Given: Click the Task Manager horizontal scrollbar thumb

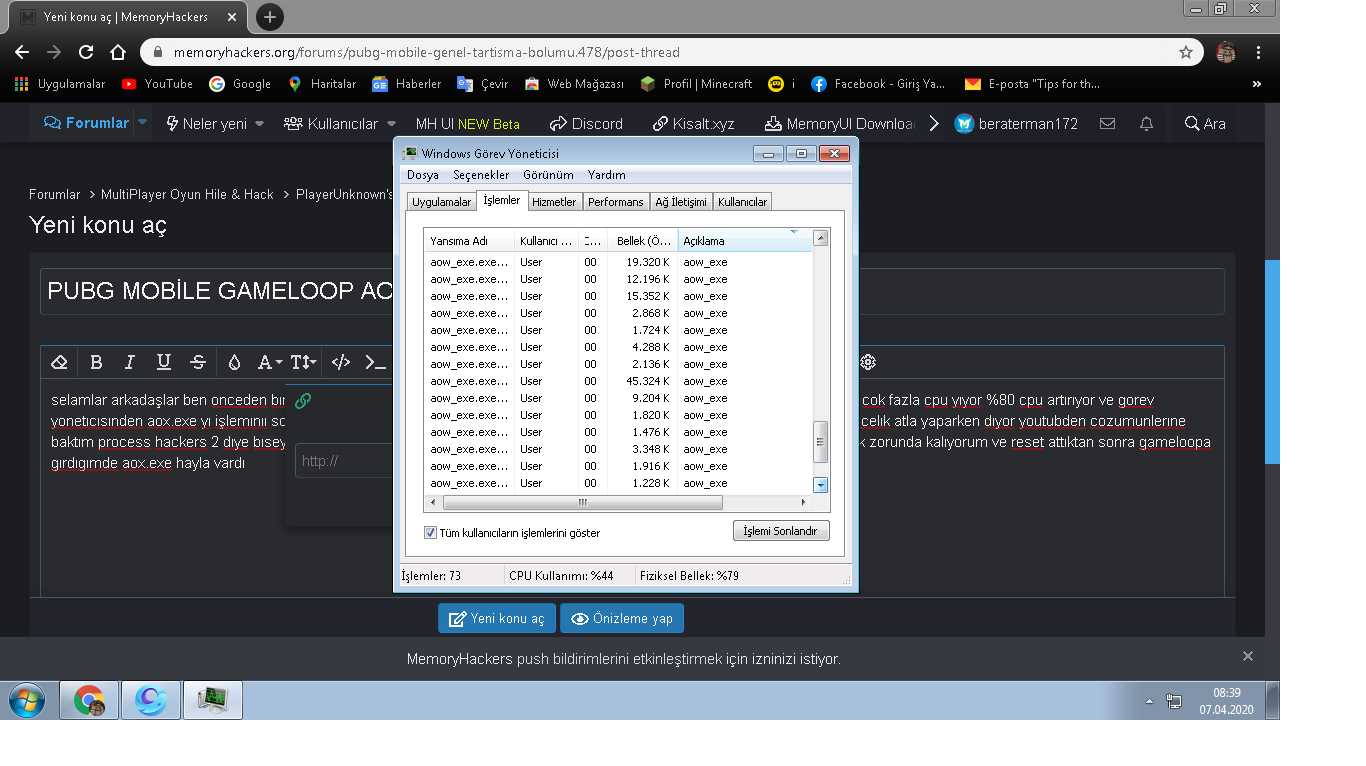Looking at the screenshot, I should click(x=582, y=503).
